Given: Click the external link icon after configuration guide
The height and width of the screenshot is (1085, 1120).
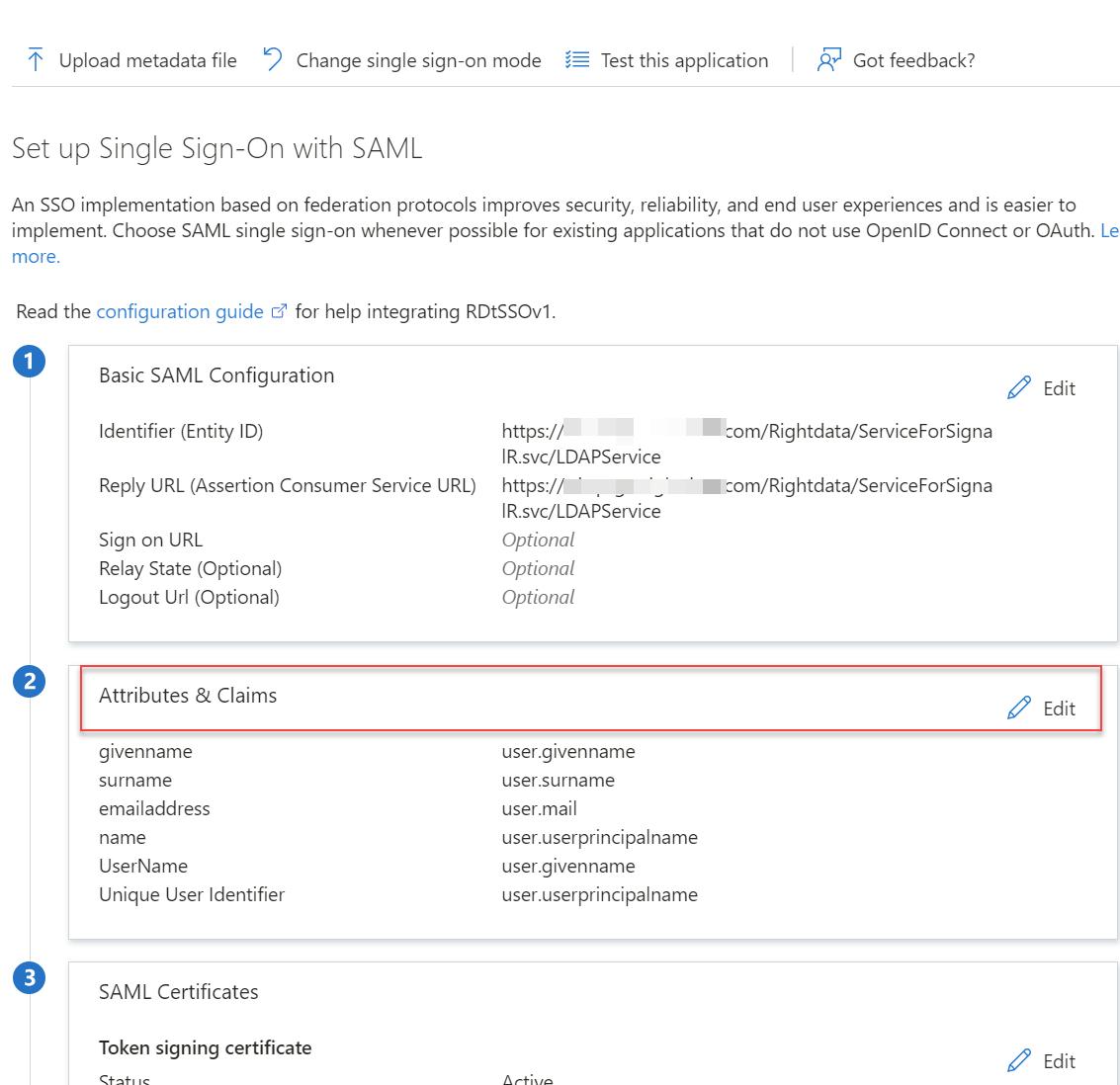Looking at the screenshot, I should pos(280,311).
